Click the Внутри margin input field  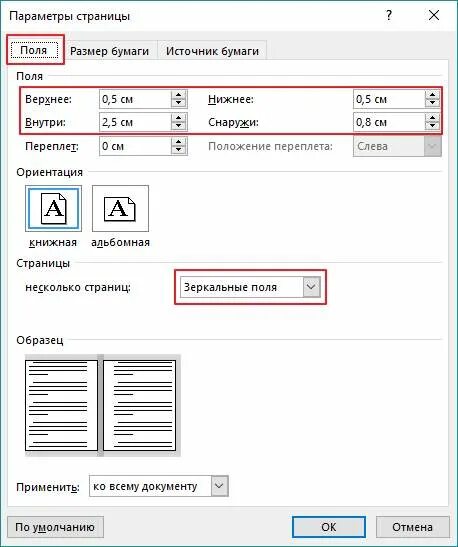135,122
